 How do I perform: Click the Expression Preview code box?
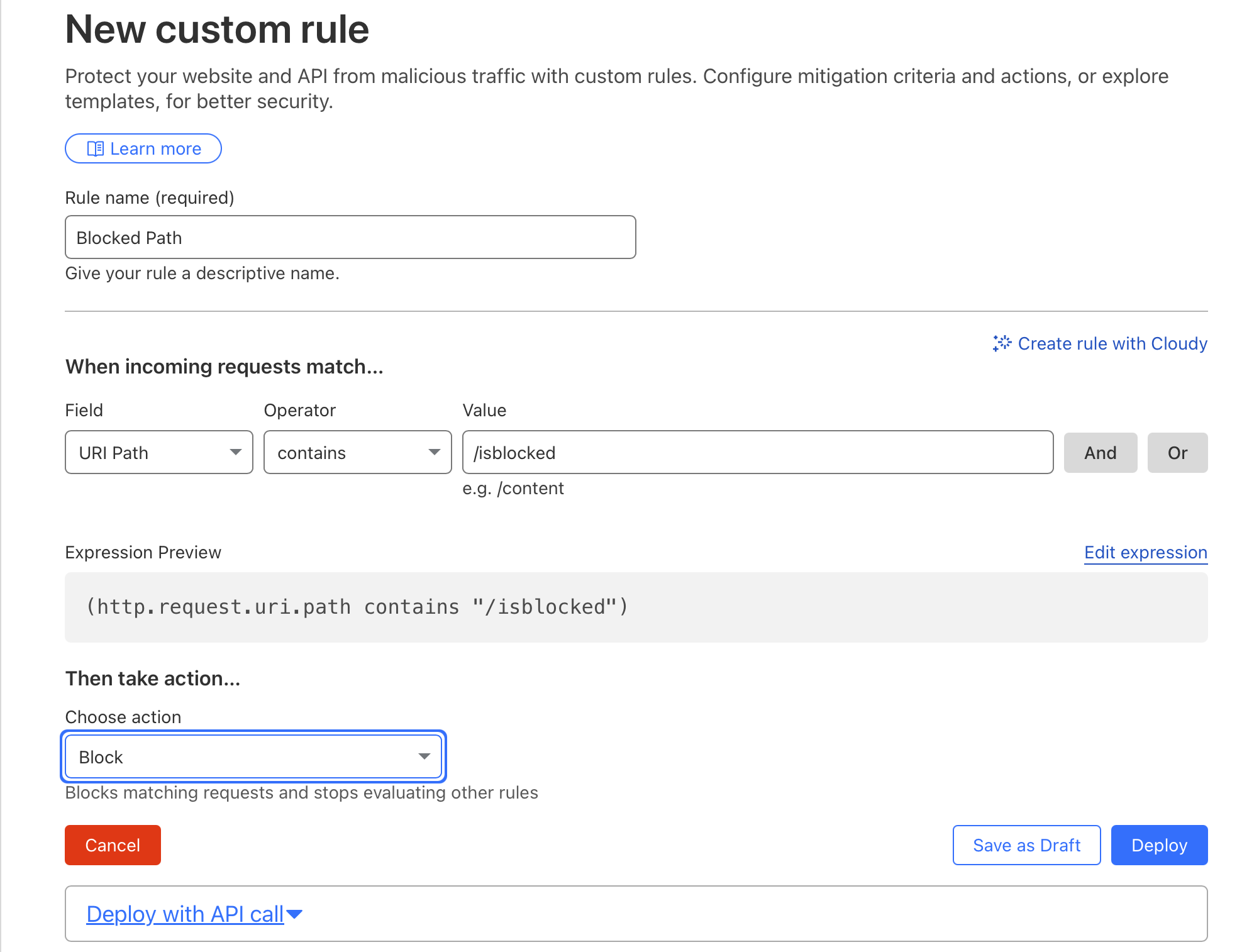(636, 607)
